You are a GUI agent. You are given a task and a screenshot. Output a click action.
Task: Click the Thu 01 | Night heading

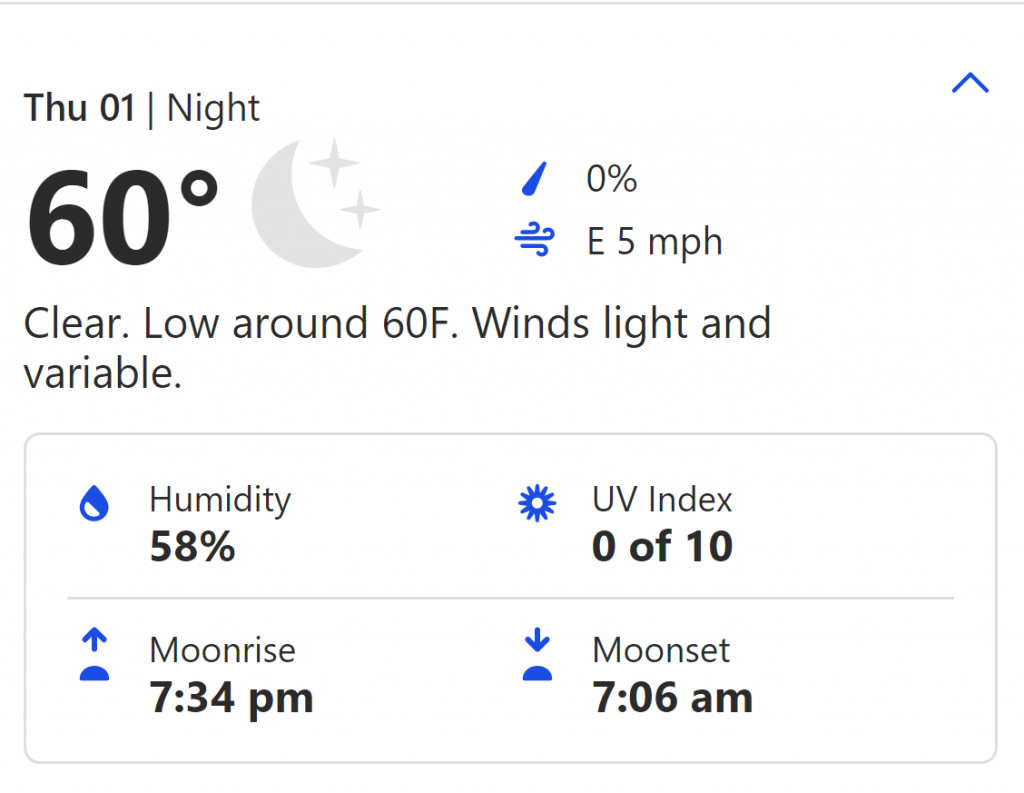click(x=142, y=108)
